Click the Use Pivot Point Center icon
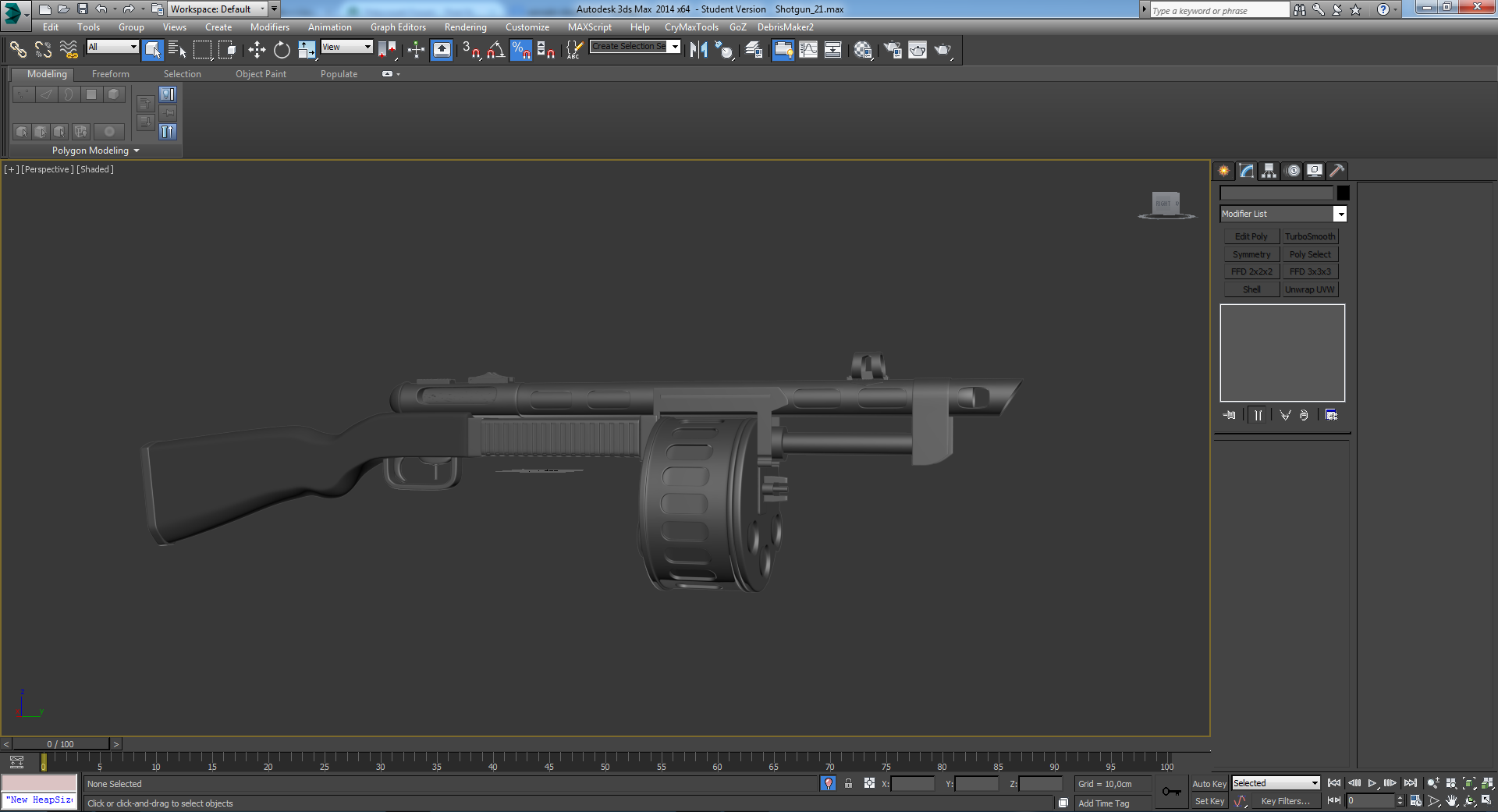The image size is (1498, 812). 387,50
